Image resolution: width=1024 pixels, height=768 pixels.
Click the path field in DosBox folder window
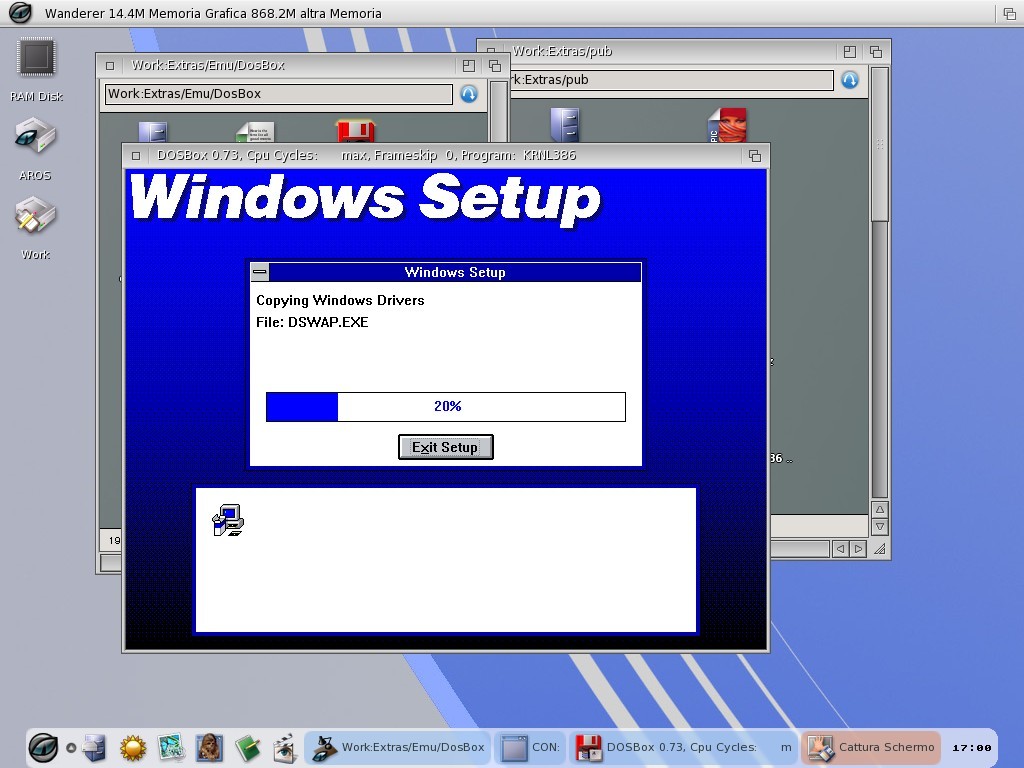279,94
